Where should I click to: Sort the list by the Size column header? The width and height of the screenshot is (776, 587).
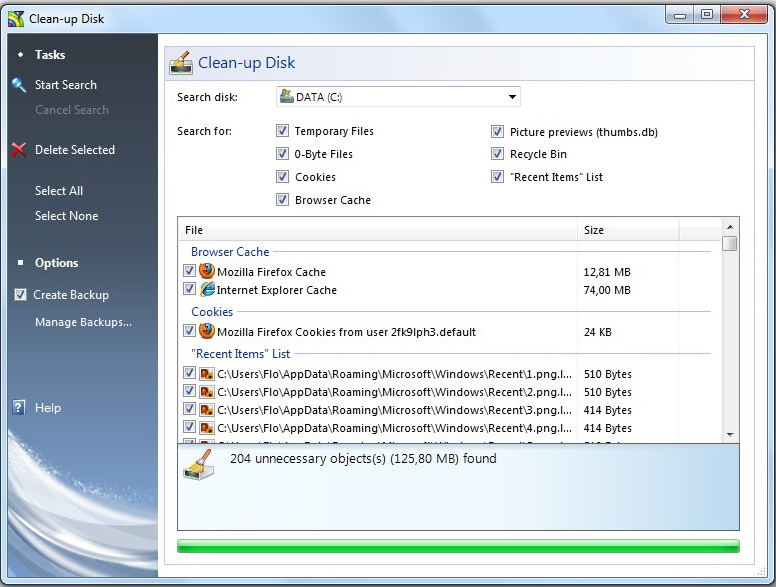coord(628,230)
